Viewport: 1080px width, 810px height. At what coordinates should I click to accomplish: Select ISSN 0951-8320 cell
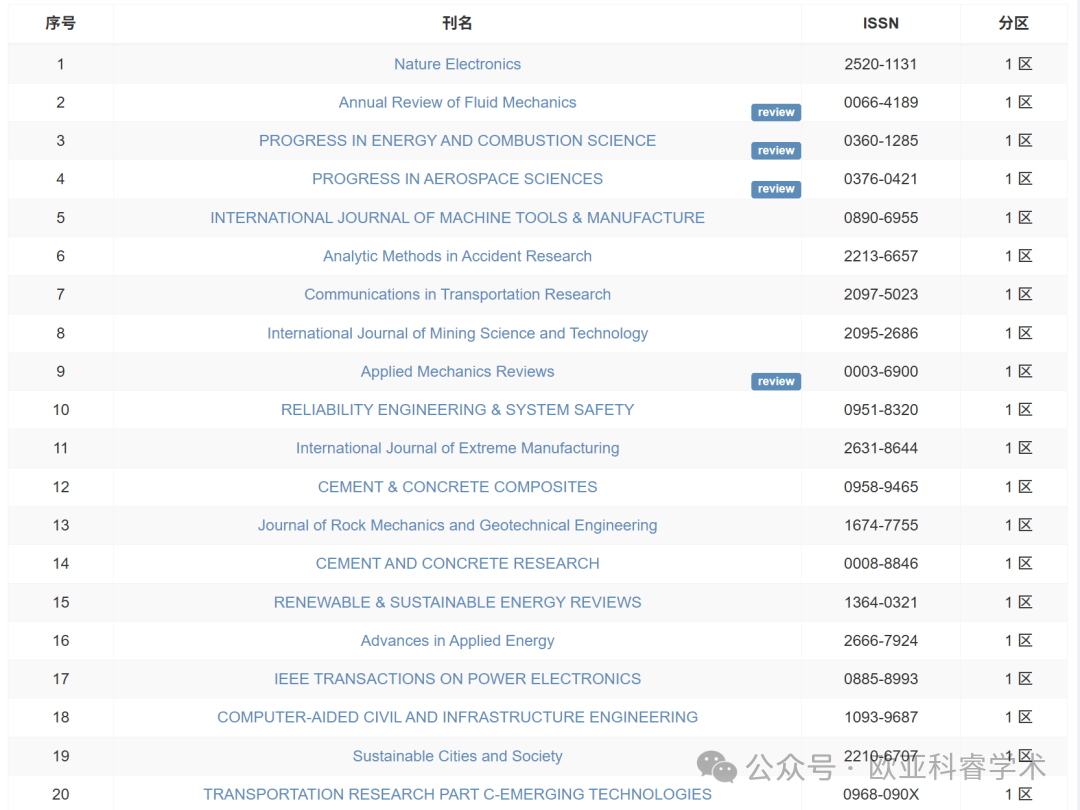881,410
